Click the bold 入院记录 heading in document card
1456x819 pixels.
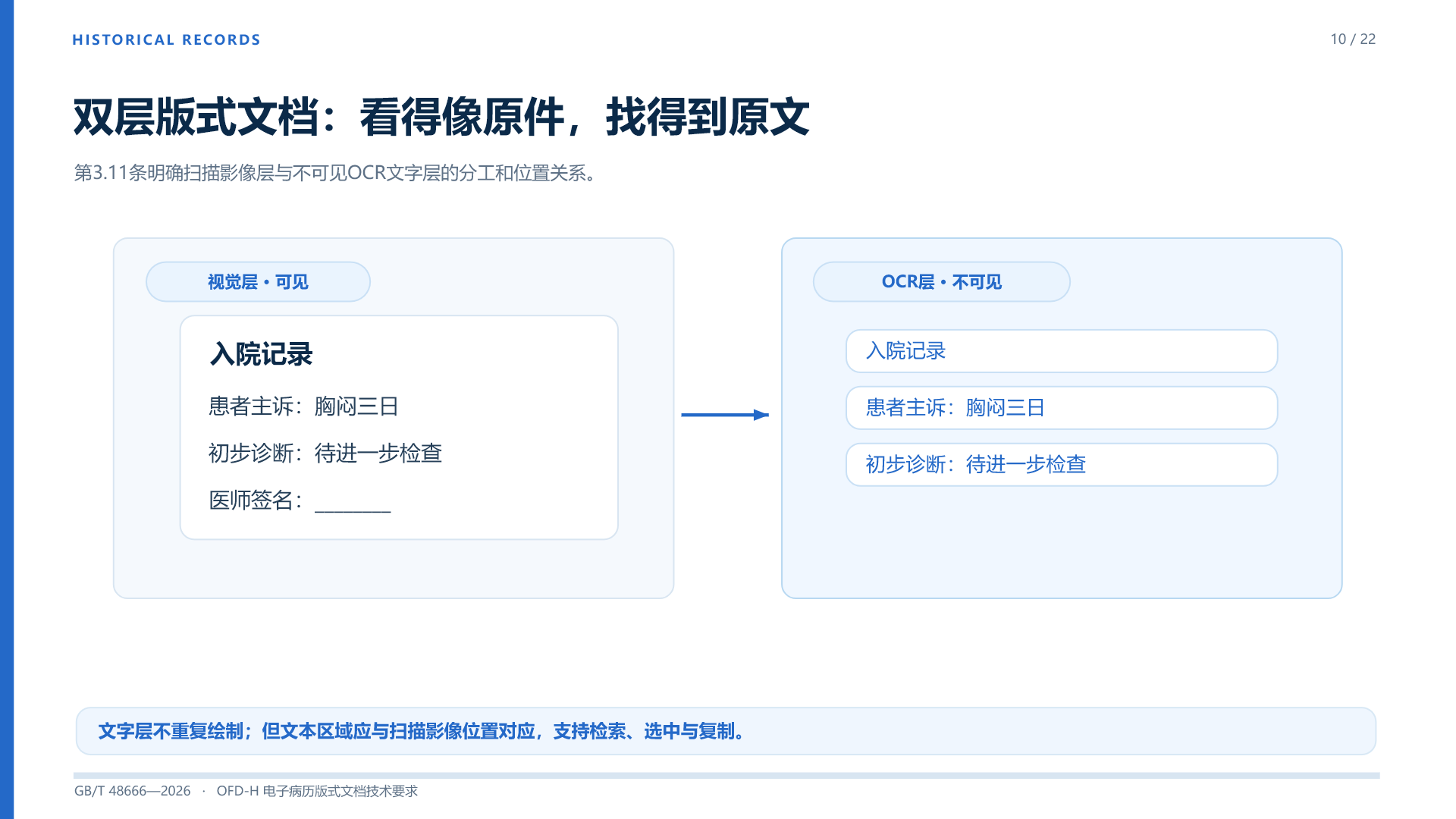261,354
